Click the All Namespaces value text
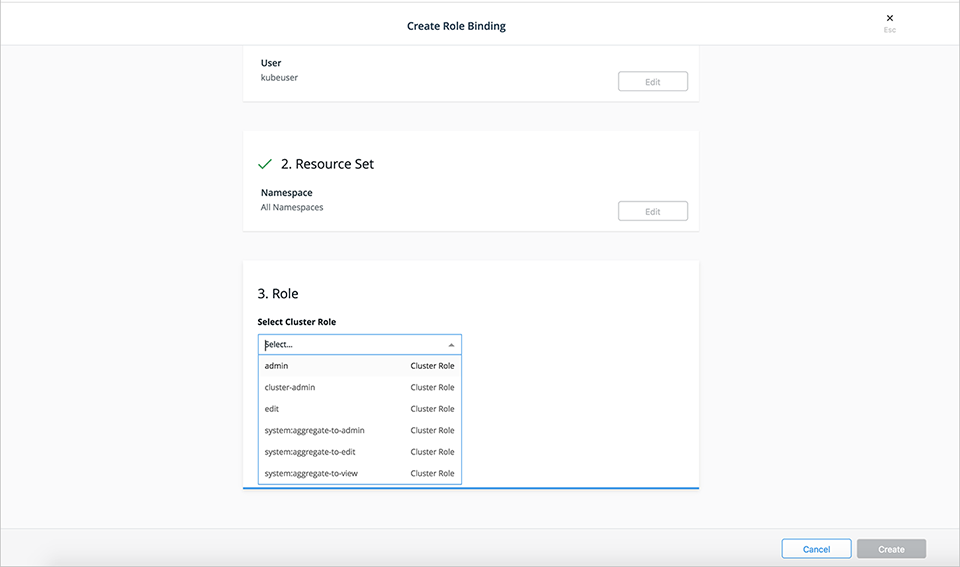The image size is (960, 567). click(x=292, y=208)
